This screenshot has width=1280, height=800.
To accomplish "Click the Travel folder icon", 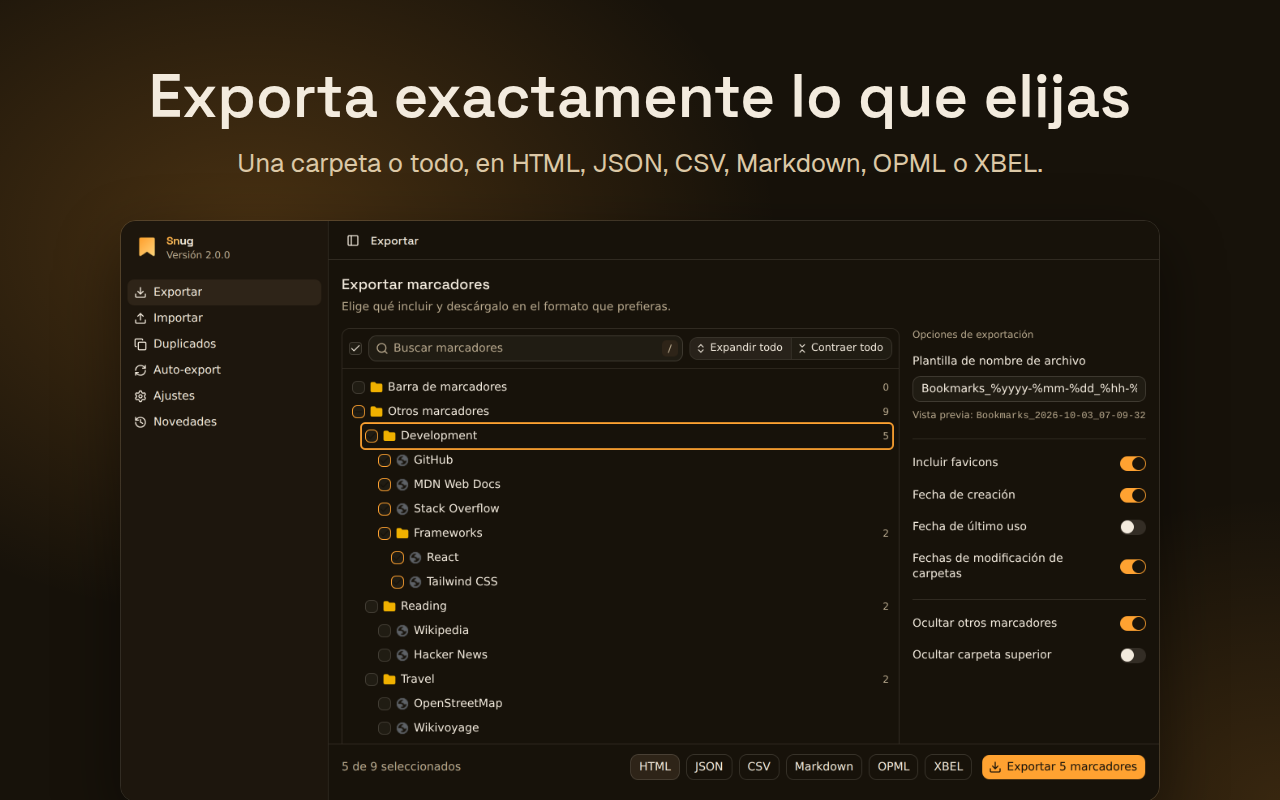I will click(390, 679).
